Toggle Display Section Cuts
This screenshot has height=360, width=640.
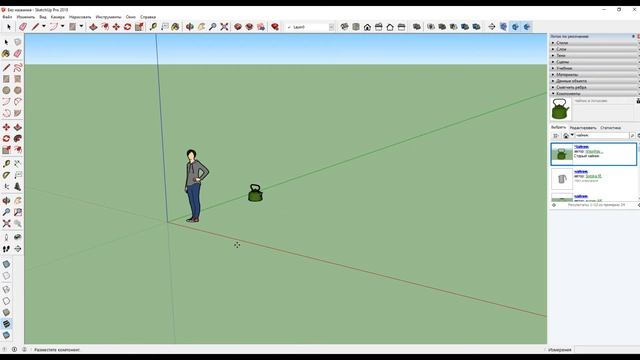pos(516,27)
